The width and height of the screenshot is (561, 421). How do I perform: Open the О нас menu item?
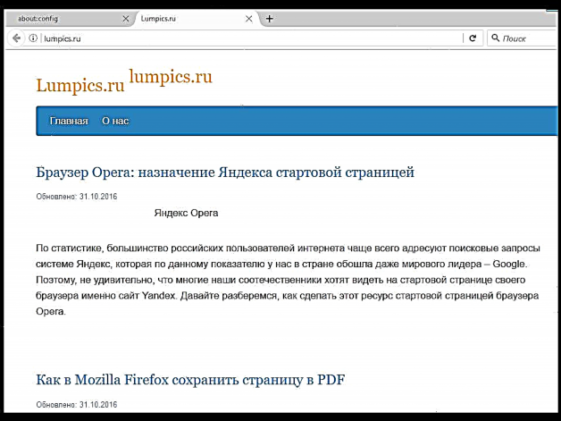coord(115,121)
